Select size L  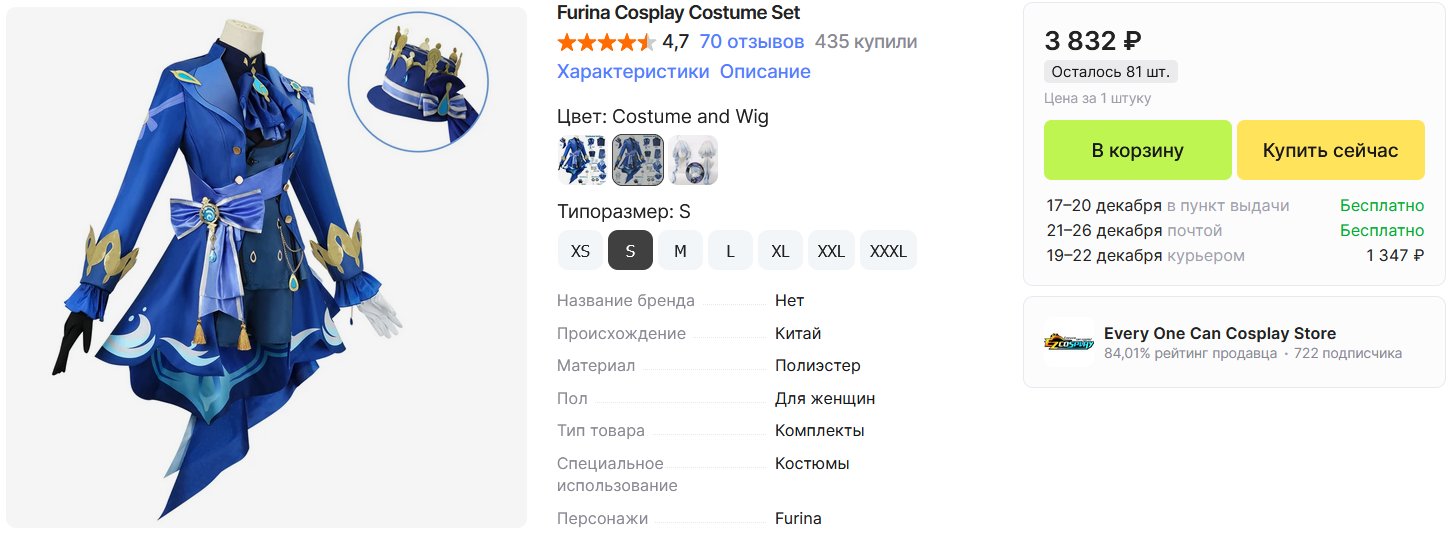(730, 251)
